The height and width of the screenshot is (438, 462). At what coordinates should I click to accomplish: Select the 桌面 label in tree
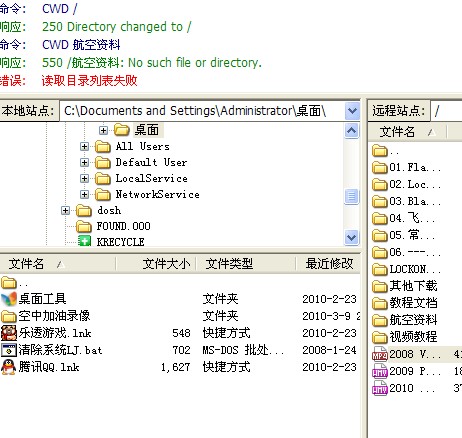pos(147,130)
